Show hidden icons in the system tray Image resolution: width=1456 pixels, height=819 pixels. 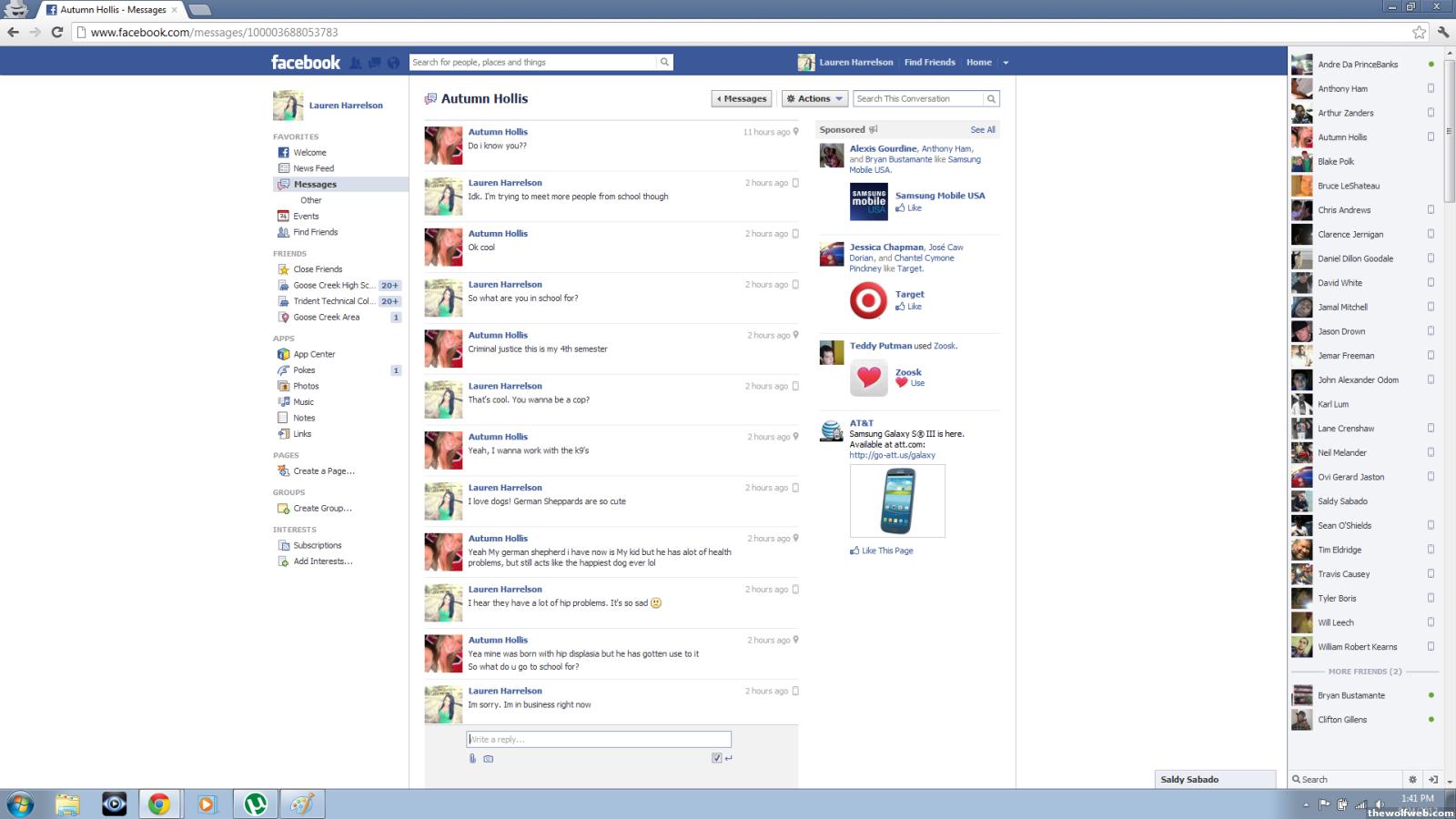[1306, 804]
